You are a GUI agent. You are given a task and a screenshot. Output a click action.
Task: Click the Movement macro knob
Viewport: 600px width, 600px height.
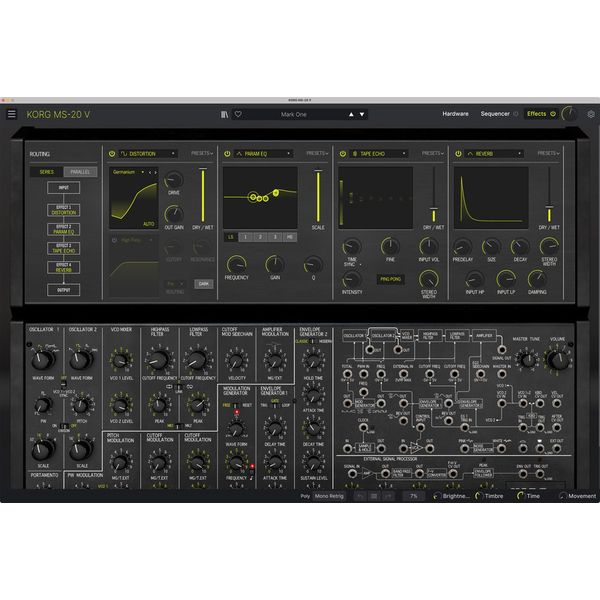point(562,496)
